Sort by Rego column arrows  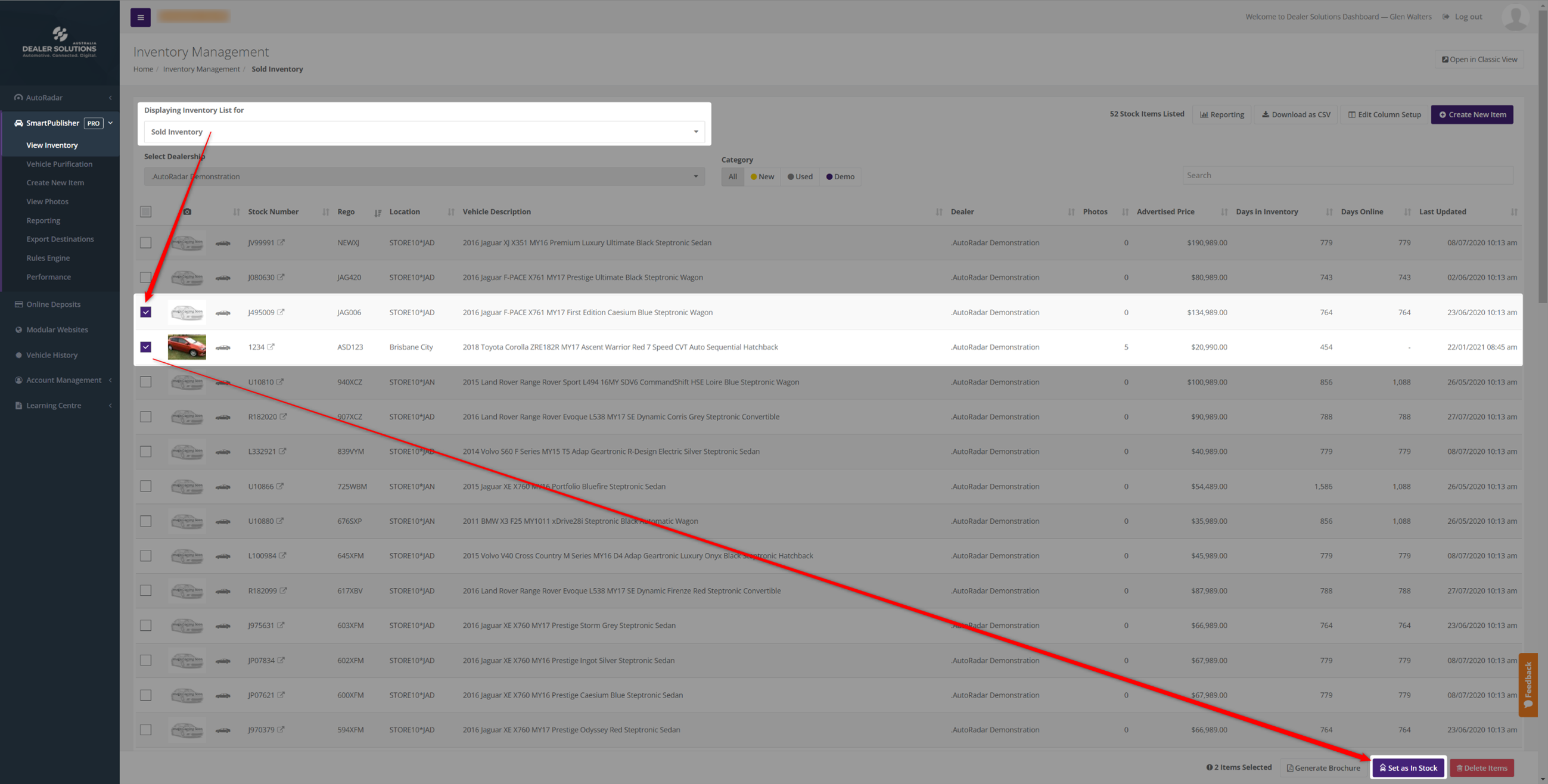click(378, 212)
